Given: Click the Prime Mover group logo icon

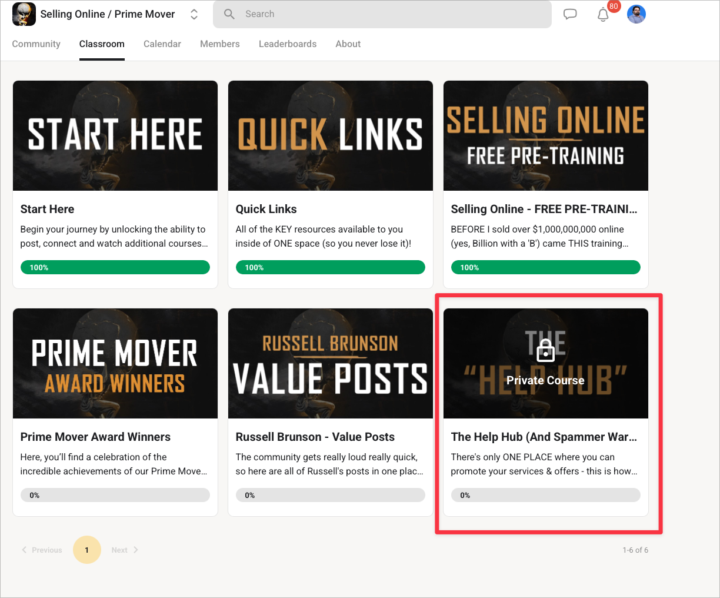Looking at the screenshot, I should click(x=24, y=14).
